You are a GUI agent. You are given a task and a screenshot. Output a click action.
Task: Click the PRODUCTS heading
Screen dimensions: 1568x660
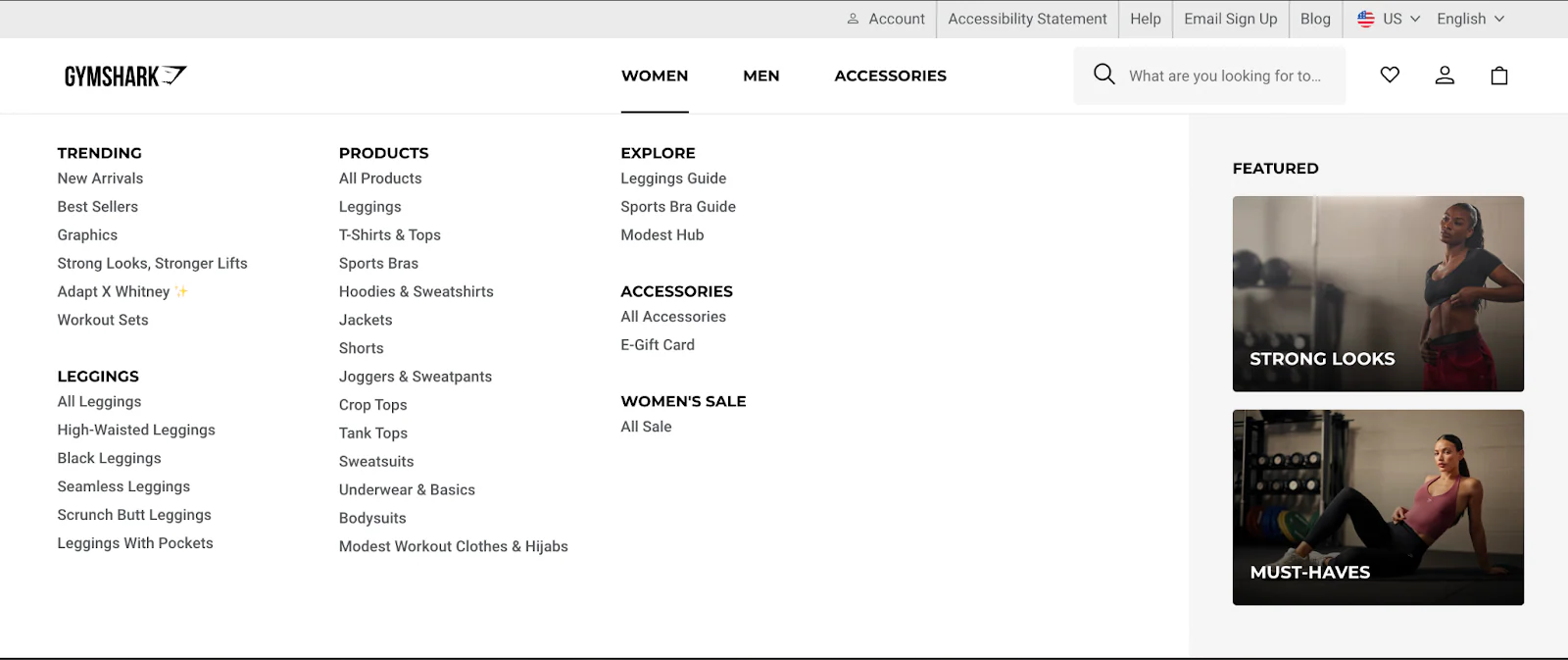pos(383,153)
